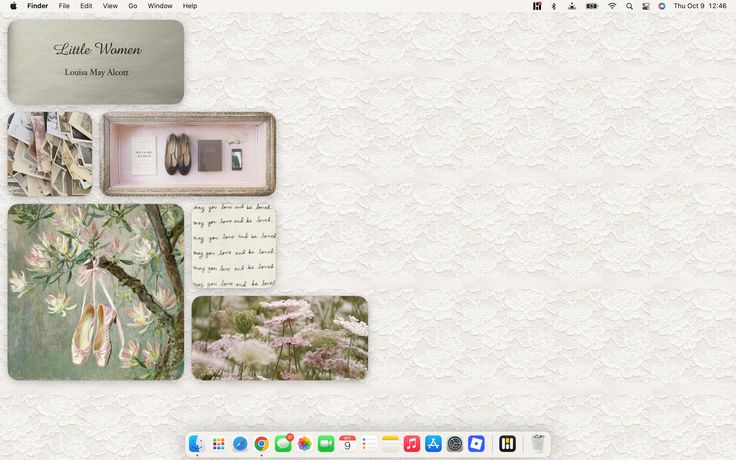Open the Finder menu in menu bar
Image resolution: width=736 pixels, height=460 pixels.
[38, 6]
